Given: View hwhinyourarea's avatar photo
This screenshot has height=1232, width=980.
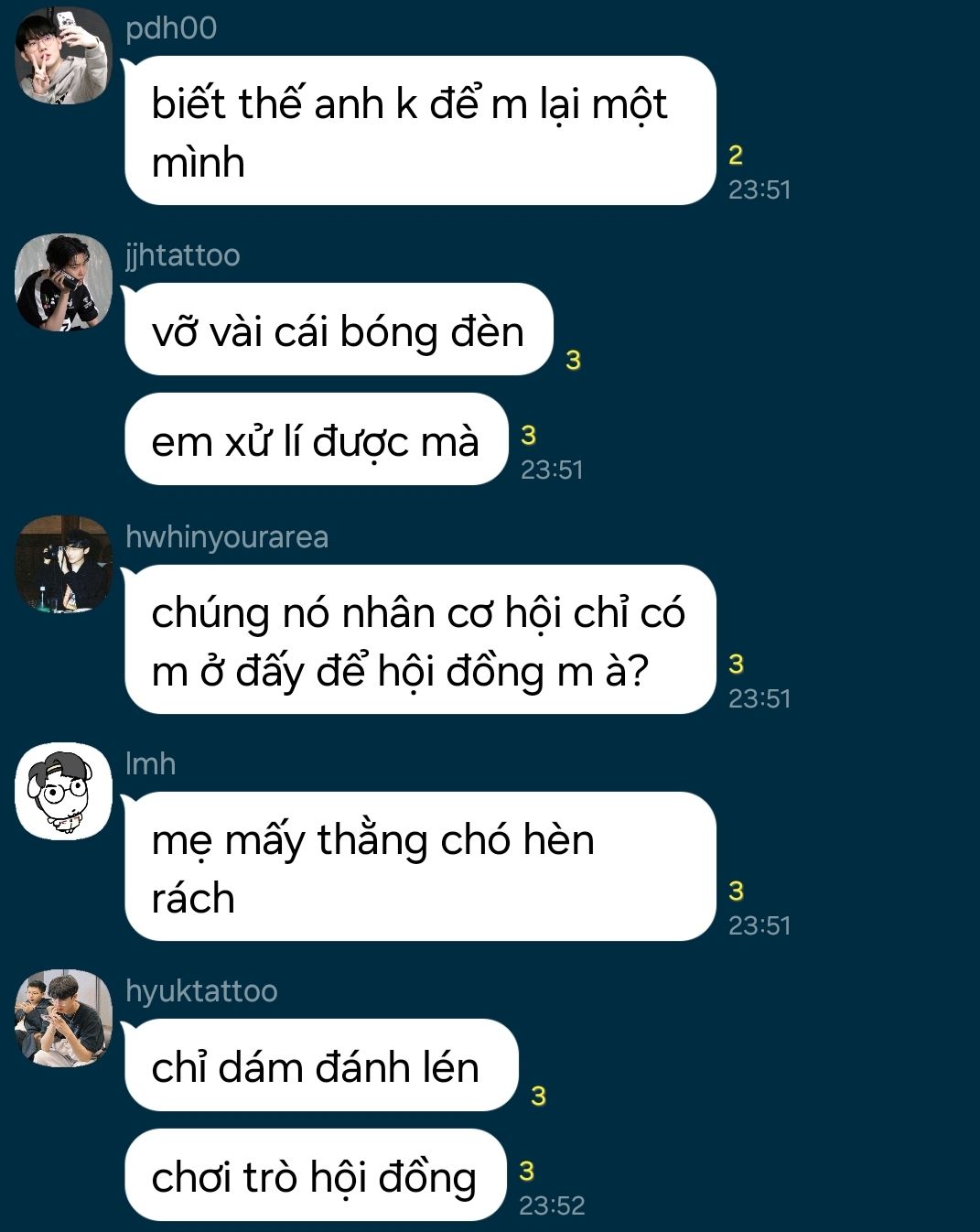Looking at the screenshot, I should tap(63, 564).
